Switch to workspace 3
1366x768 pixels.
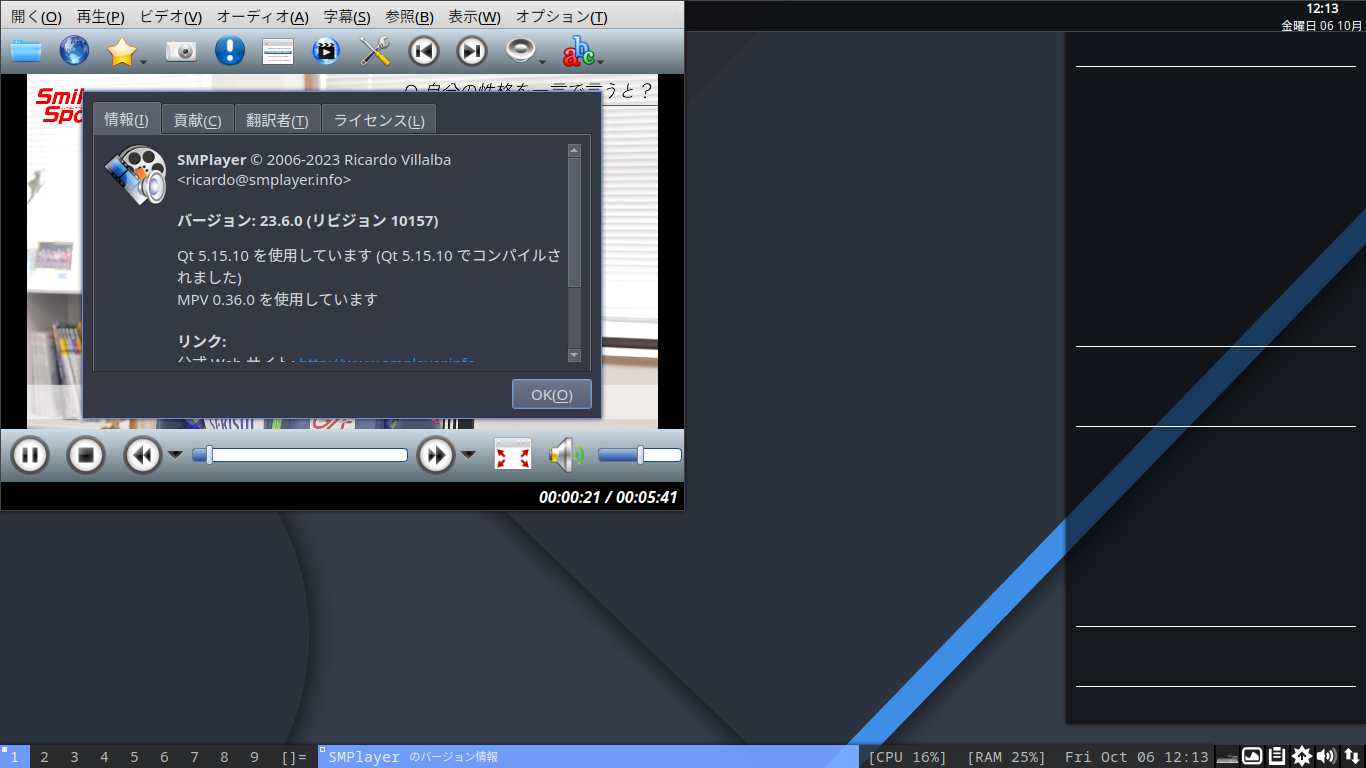[75, 757]
